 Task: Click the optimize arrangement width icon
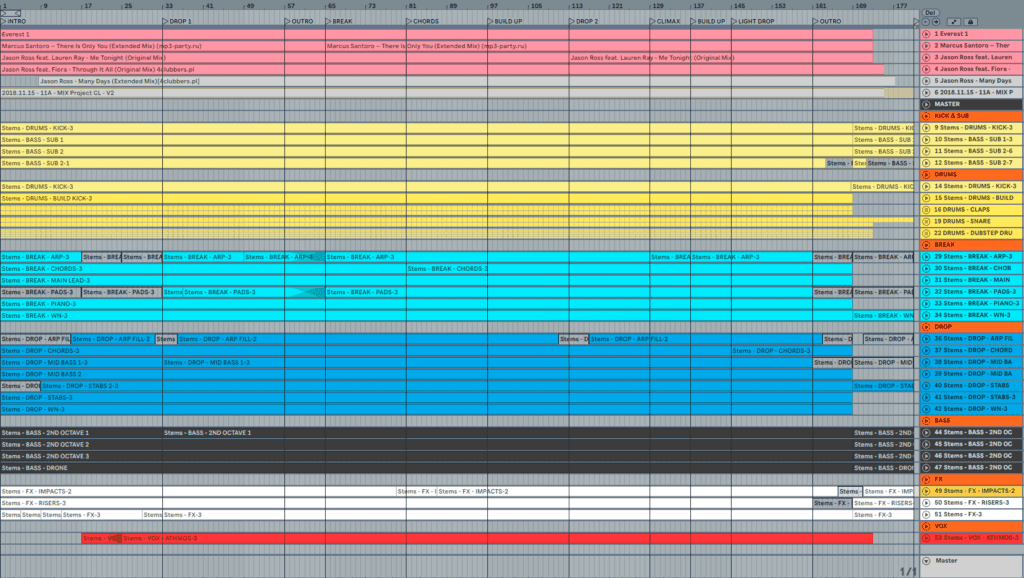pos(954,21)
